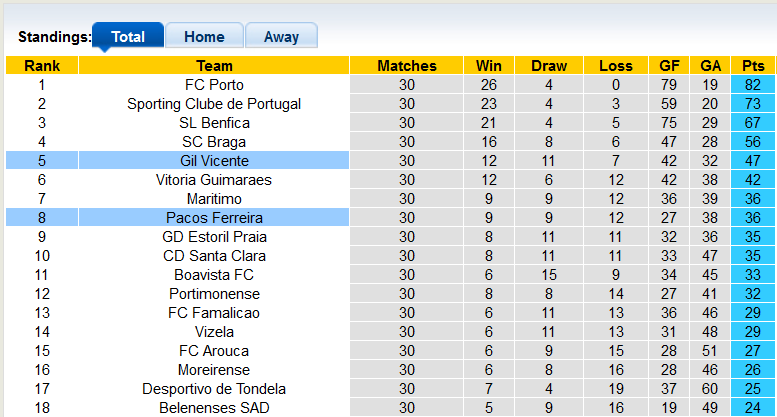Open Sporting Clube de Portugal team
Image resolution: width=777 pixels, height=417 pixels.
214,104
